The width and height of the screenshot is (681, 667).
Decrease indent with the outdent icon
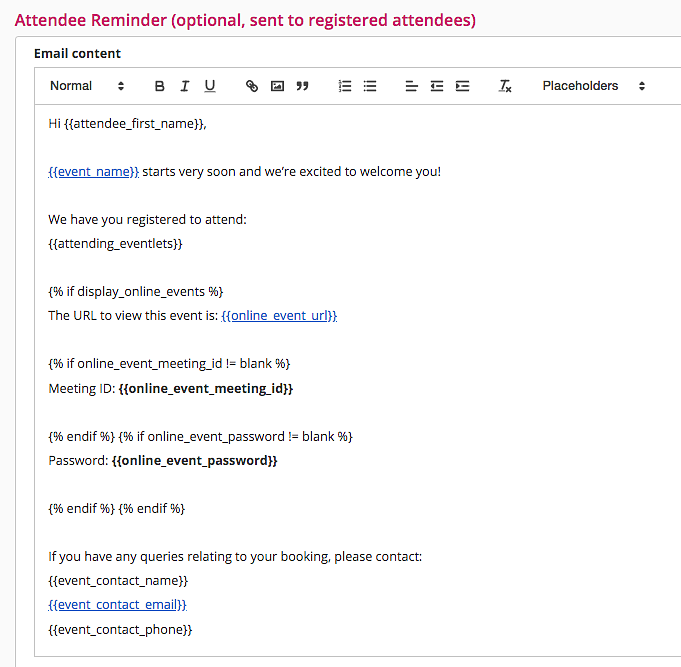[x=437, y=86]
